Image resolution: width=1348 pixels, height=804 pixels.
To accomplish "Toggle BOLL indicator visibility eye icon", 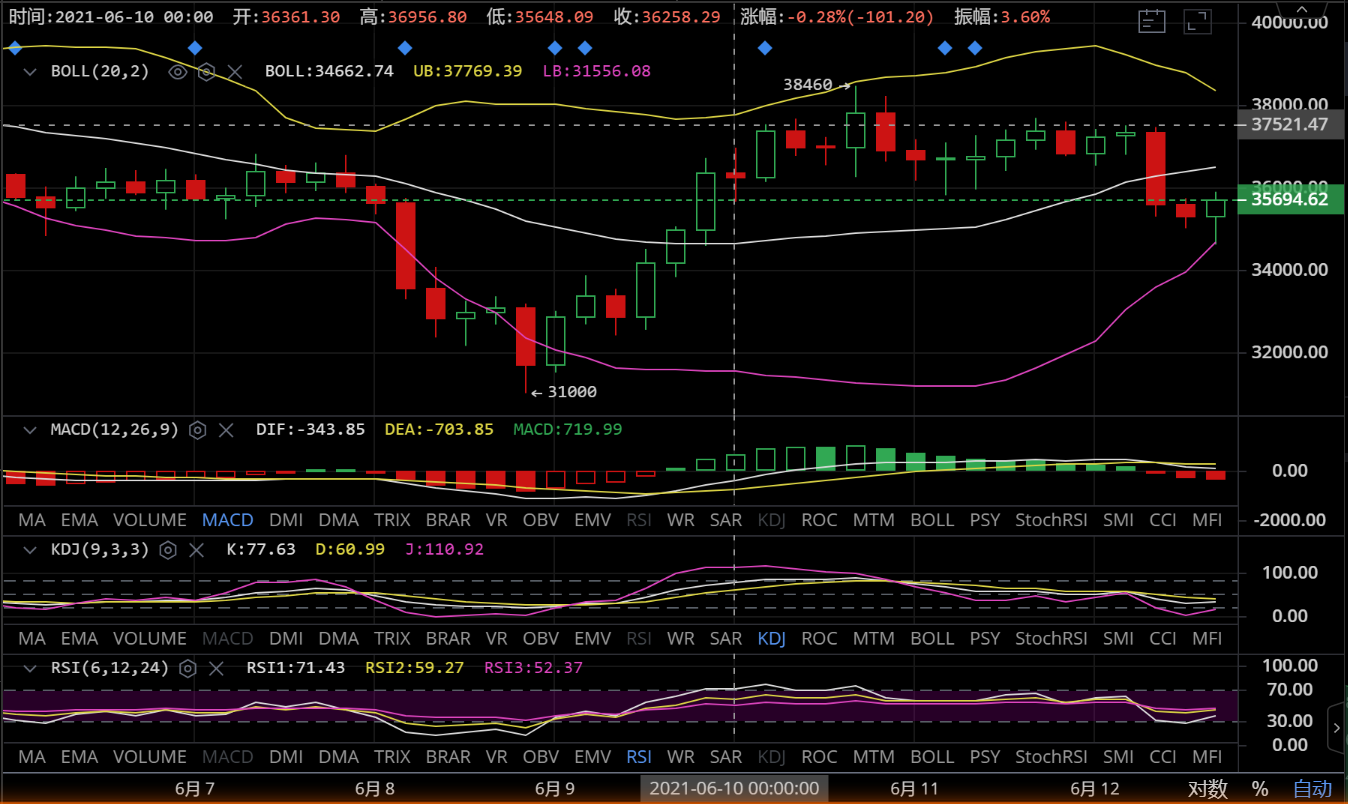I will pos(178,71).
